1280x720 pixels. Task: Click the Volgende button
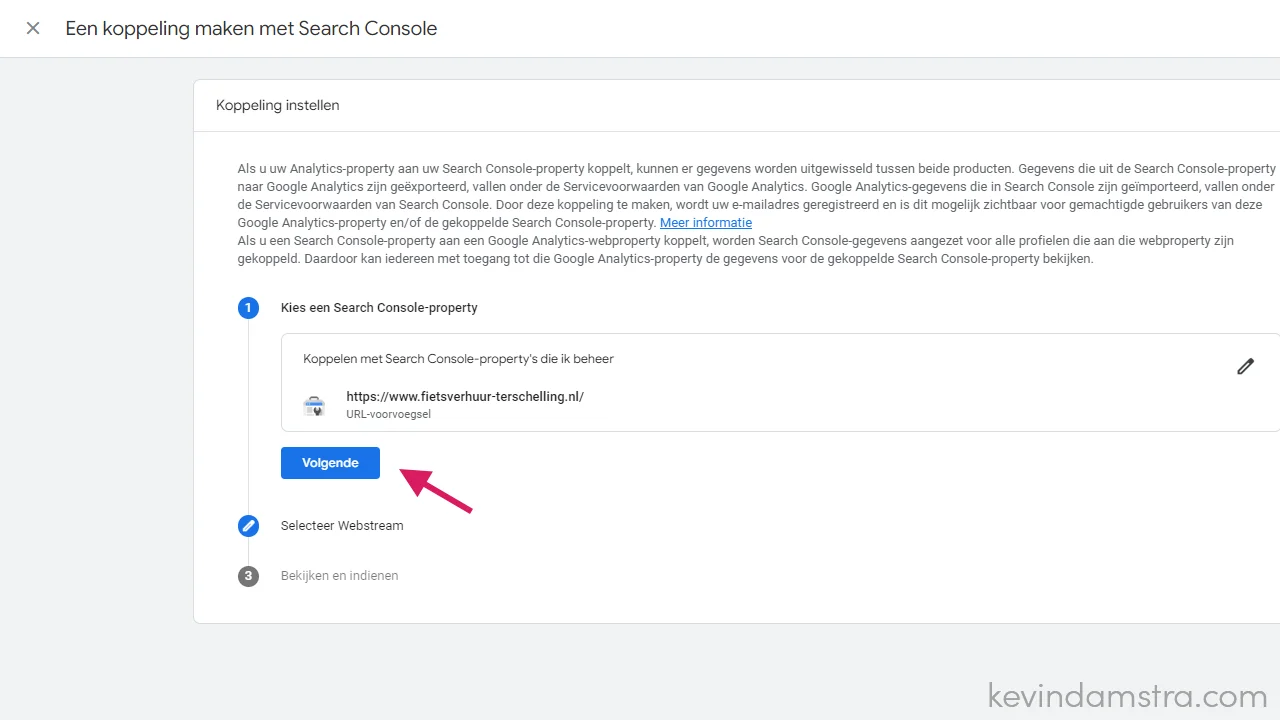(x=330, y=463)
